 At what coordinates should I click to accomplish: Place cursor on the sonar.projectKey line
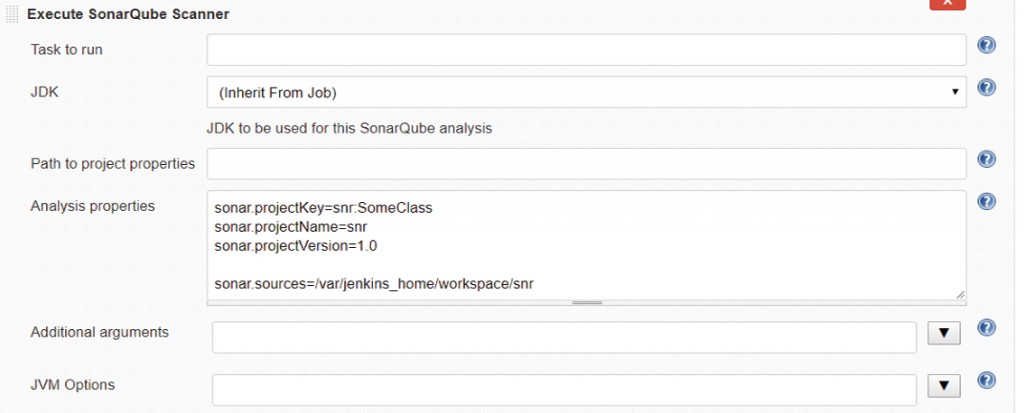click(323, 208)
